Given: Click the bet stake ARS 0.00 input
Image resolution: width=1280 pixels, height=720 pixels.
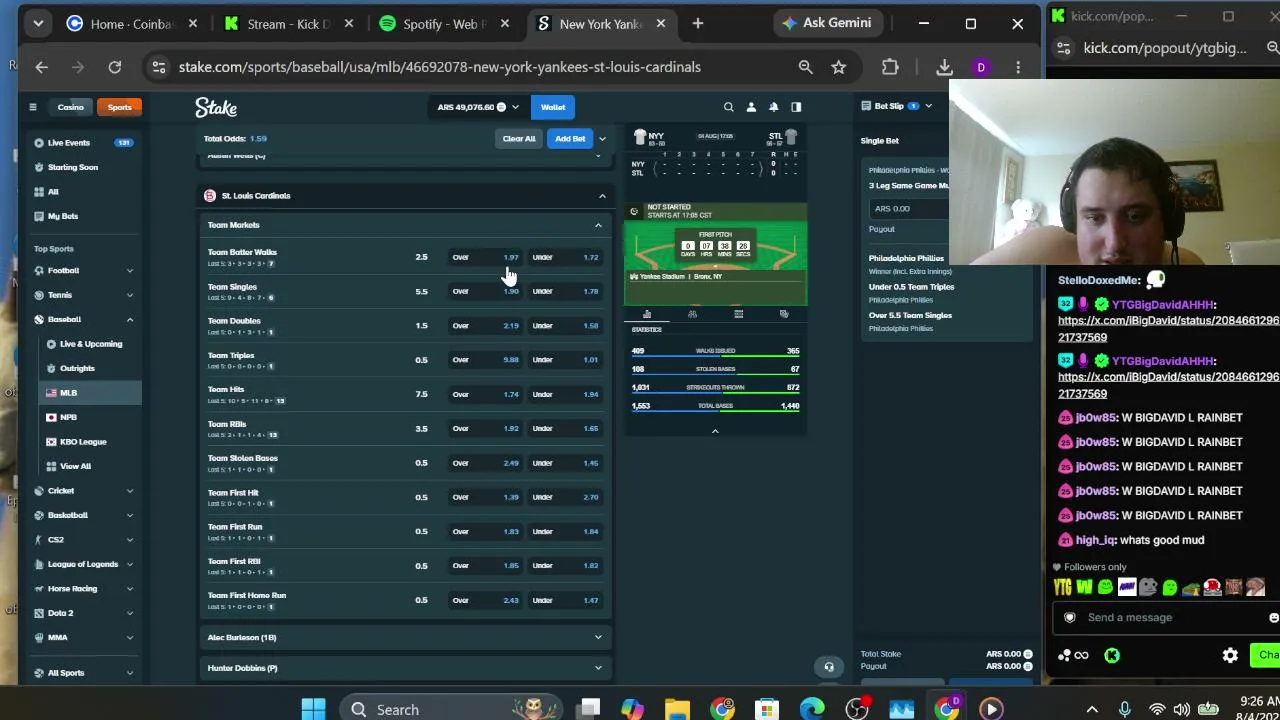Looking at the screenshot, I should [910, 209].
